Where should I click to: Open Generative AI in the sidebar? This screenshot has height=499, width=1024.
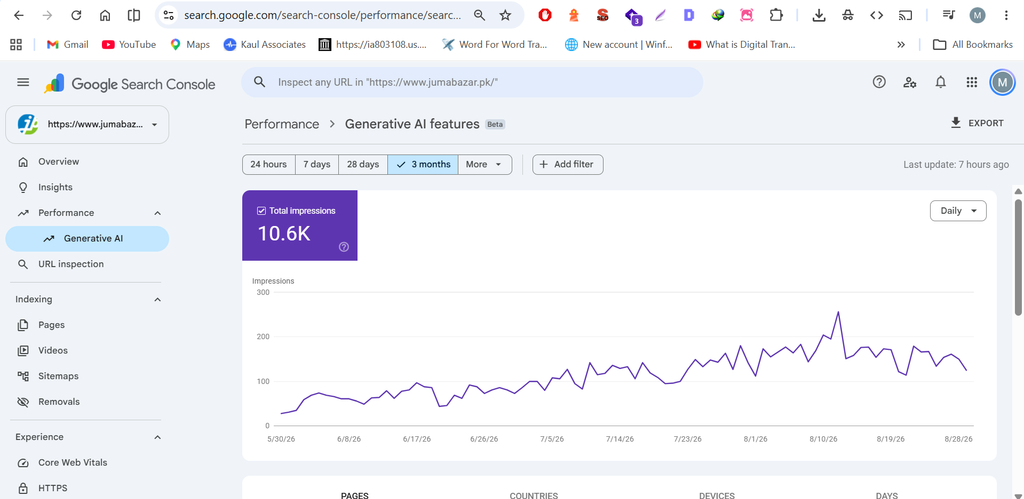pos(88,238)
